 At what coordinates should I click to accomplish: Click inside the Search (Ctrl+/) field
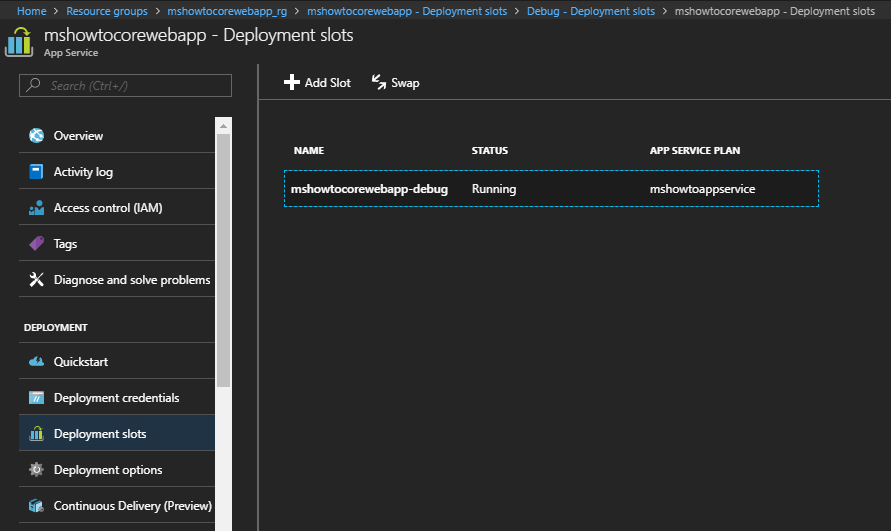[126, 85]
